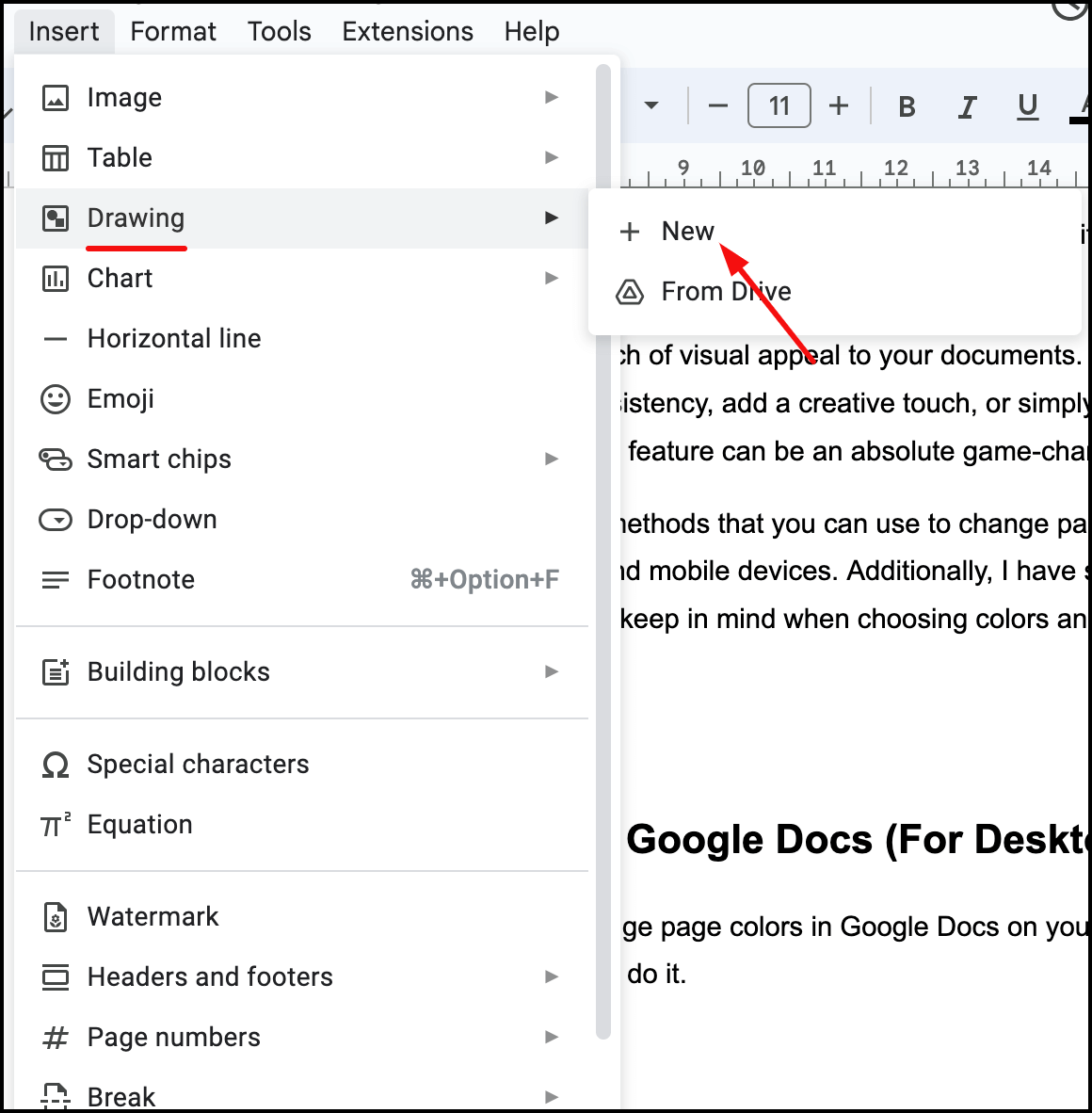1092x1113 pixels.
Task: Open the Help menu
Action: pos(532,32)
